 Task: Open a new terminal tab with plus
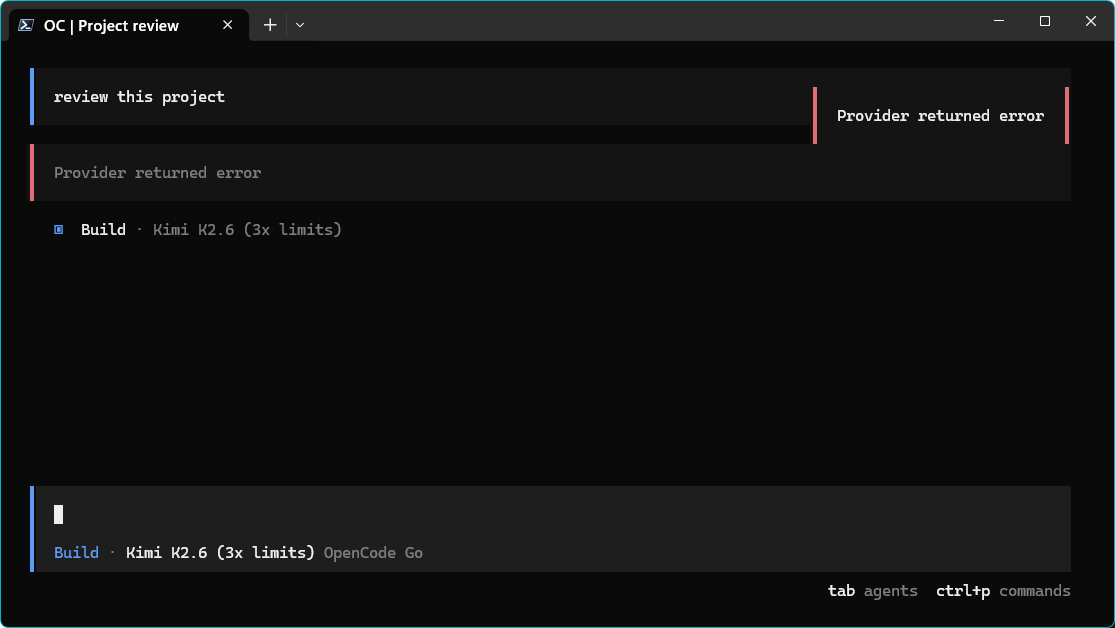pyautogui.click(x=270, y=25)
